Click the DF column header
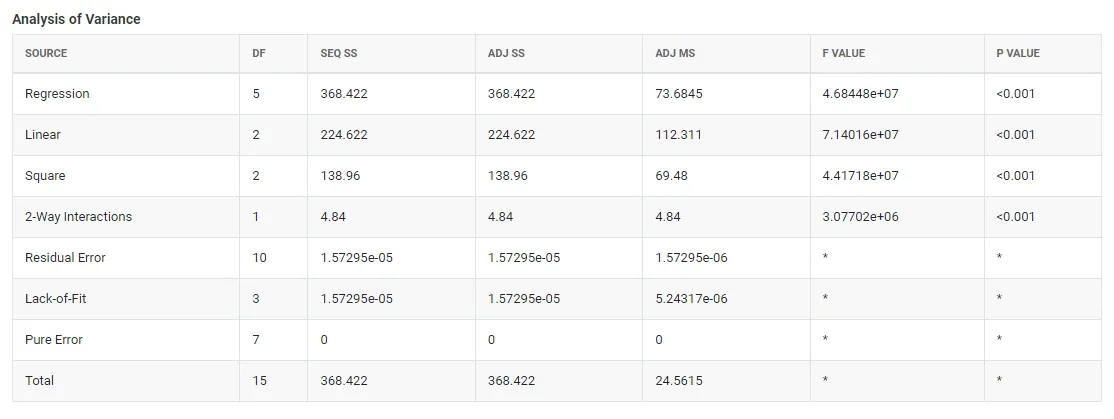Image resolution: width=1114 pixels, height=419 pixels. point(259,53)
